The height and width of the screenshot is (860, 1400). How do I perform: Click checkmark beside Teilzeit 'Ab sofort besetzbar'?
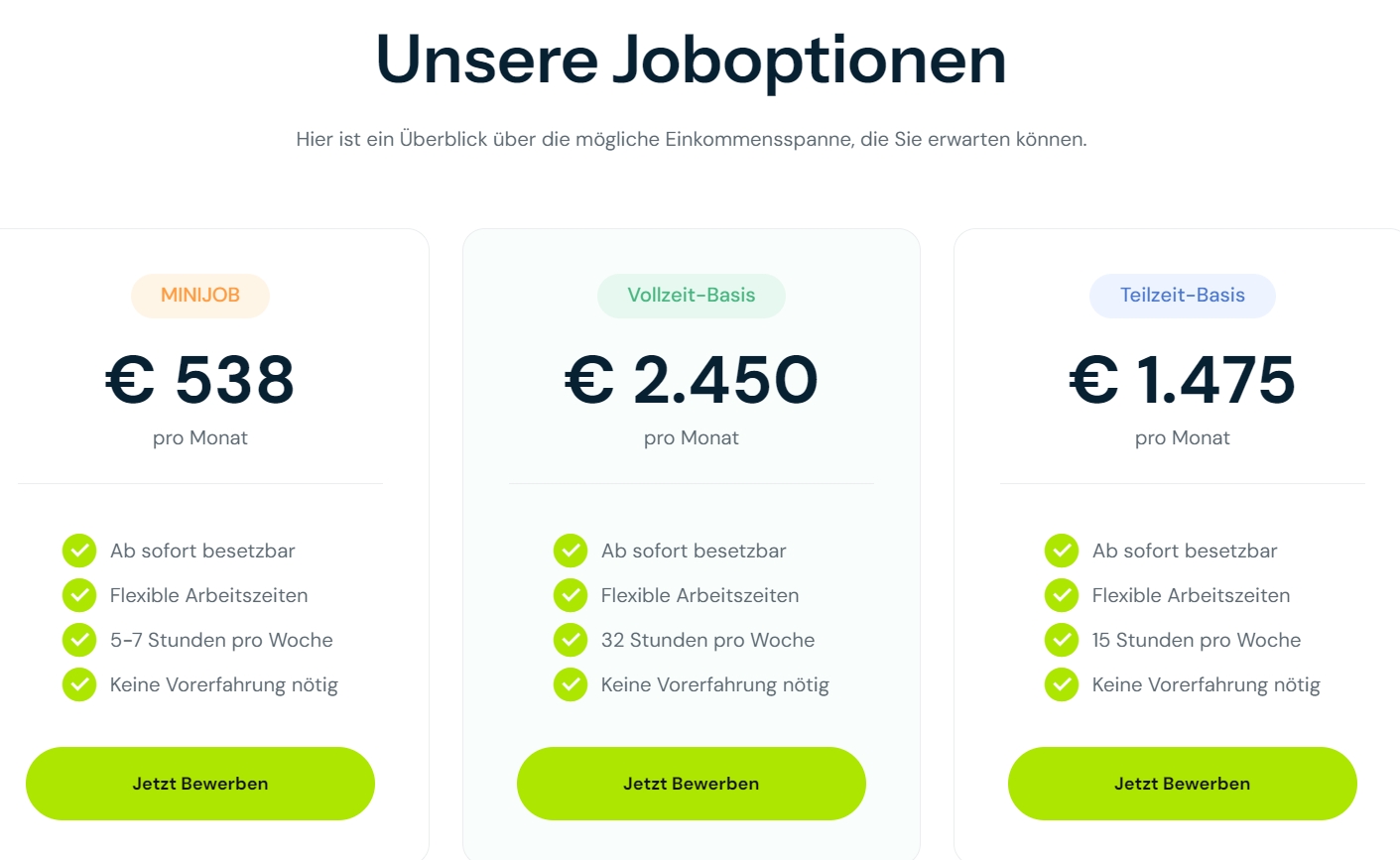tap(1062, 551)
